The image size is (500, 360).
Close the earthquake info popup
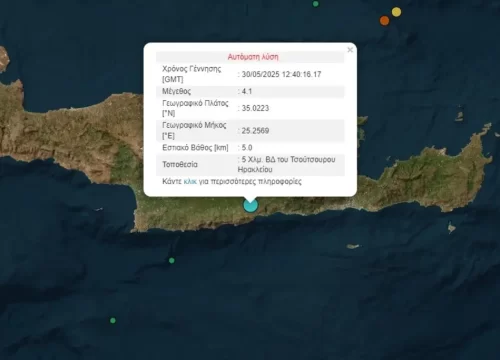(350, 50)
